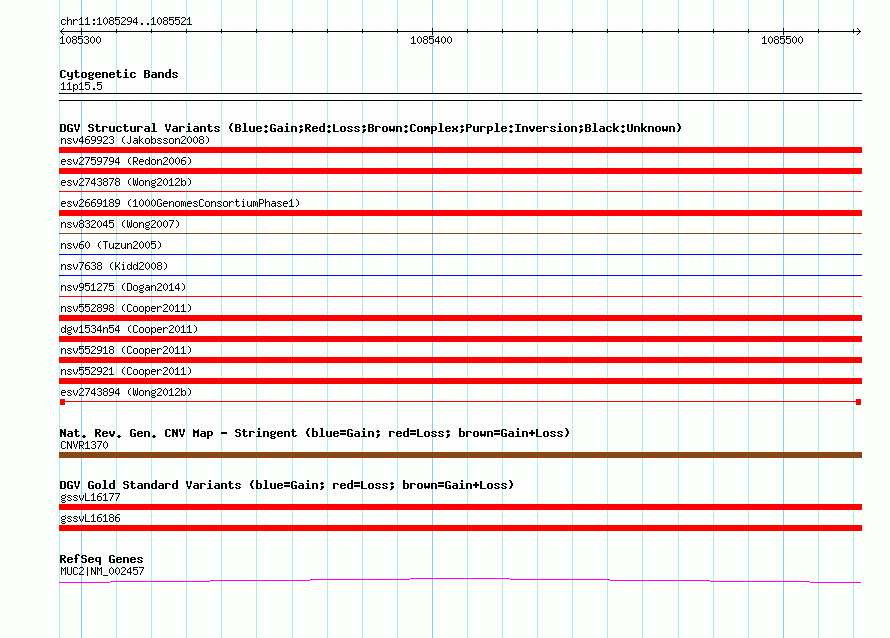Click the magenta MUC2 gene line
Image resolution: width=890 pixels, height=638 pixels.
tap(460, 580)
